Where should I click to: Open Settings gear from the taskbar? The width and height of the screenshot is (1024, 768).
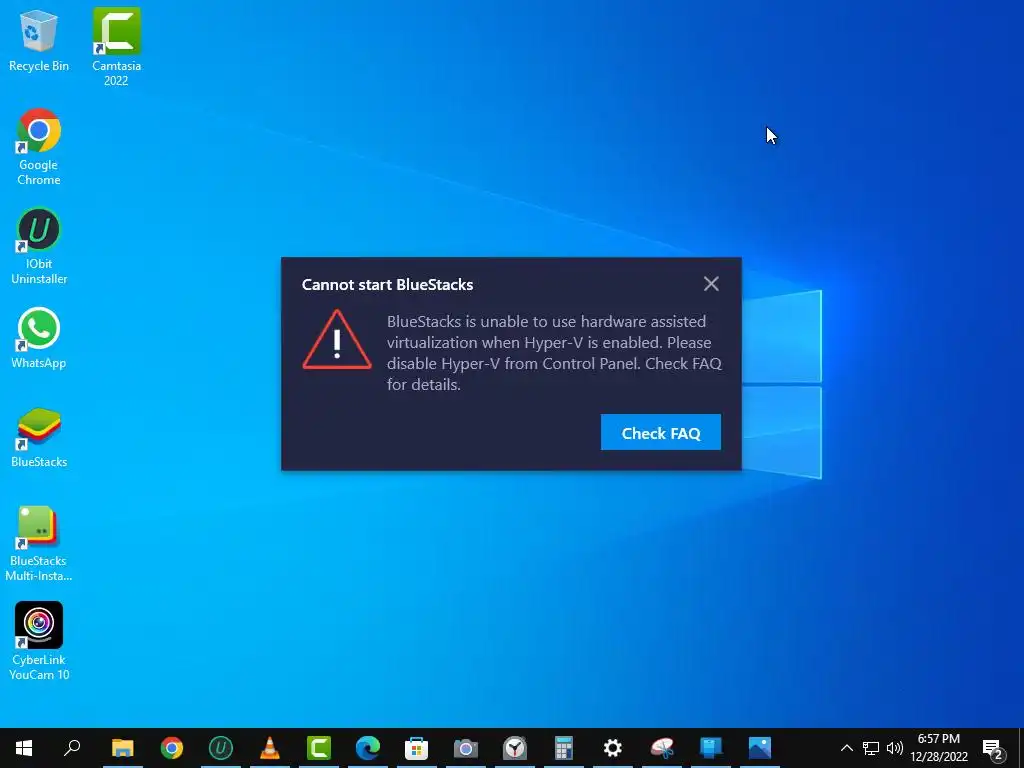point(613,748)
